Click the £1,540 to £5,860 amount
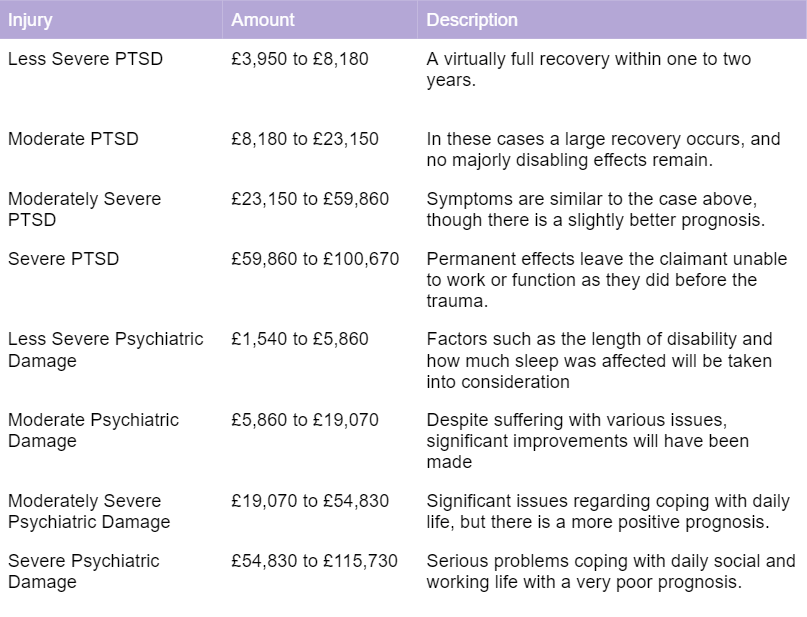Viewport: 807px width, 617px height. pyautogui.click(x=300, y=339)
